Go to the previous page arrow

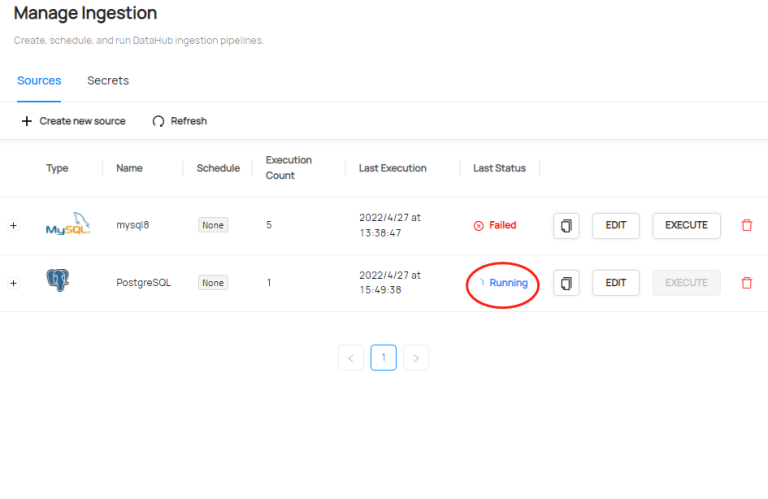click(351, 358)
